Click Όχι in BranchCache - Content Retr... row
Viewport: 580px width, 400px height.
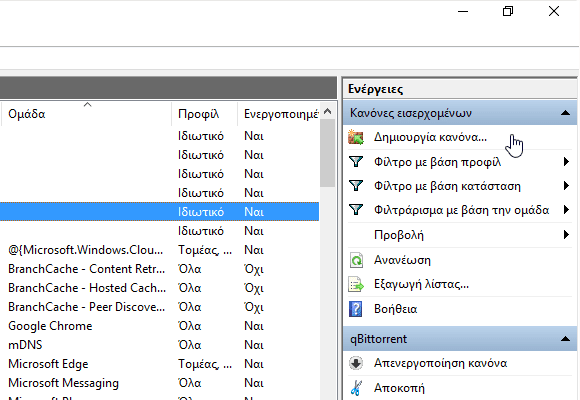[x=254, y=269]
